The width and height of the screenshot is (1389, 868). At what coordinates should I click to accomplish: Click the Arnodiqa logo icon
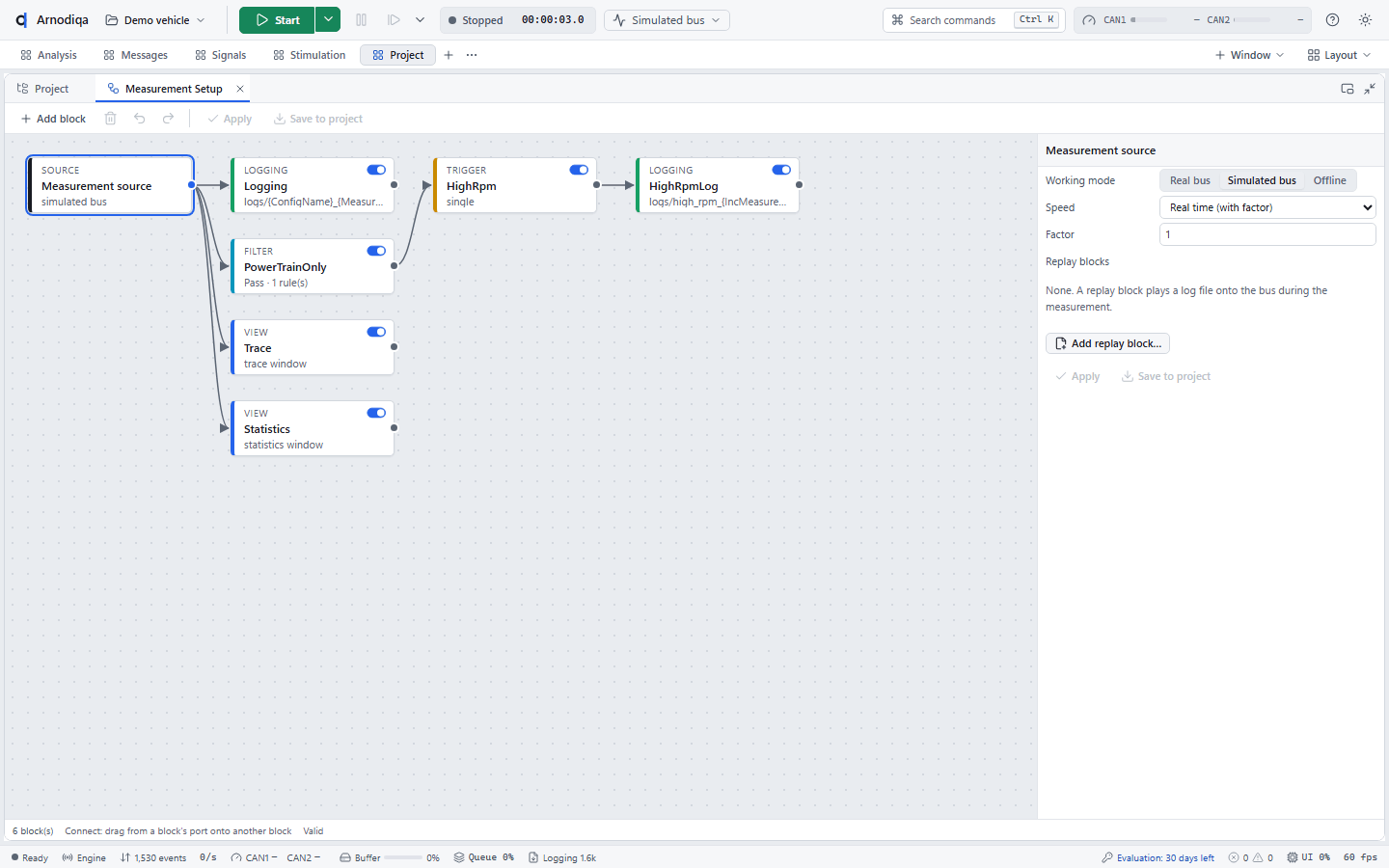pyautogui.click(x=21, y=20)
